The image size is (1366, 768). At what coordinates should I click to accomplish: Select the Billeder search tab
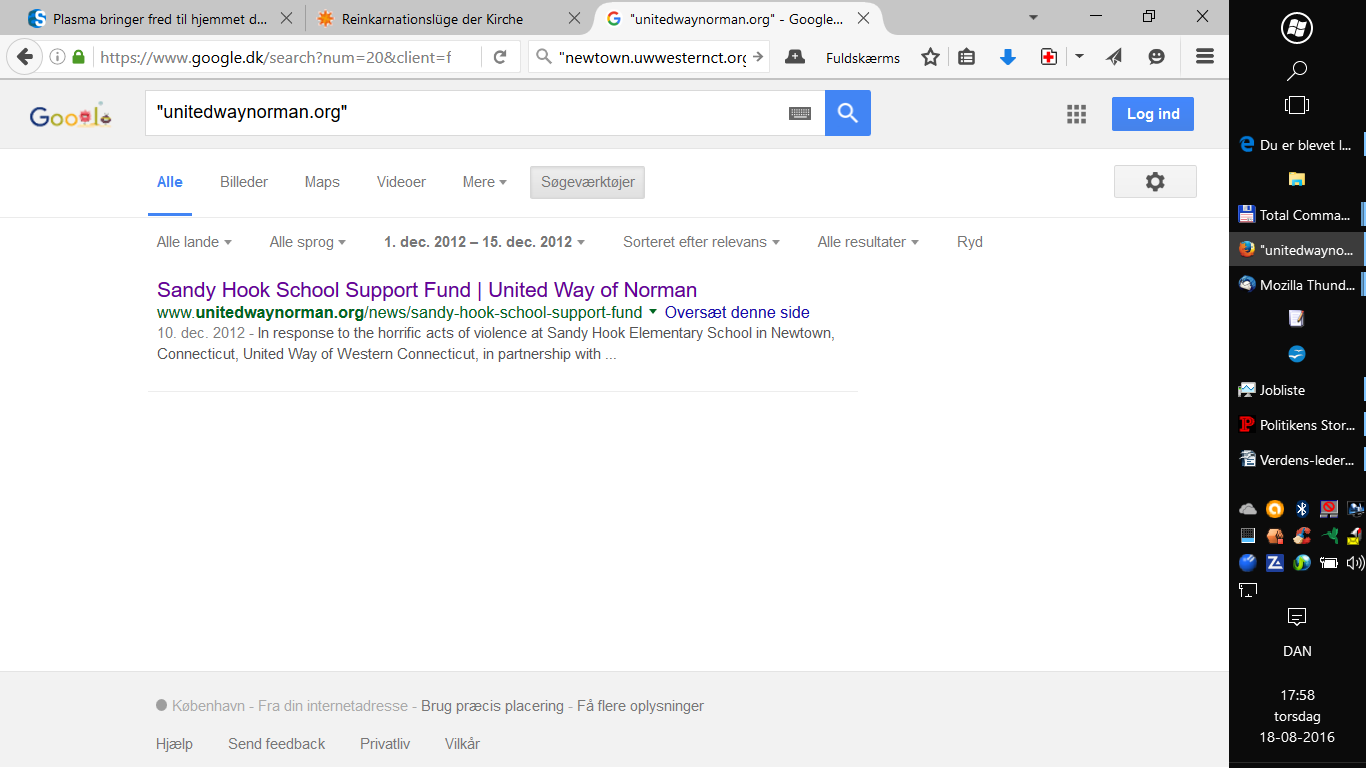(x=244, y=182)
